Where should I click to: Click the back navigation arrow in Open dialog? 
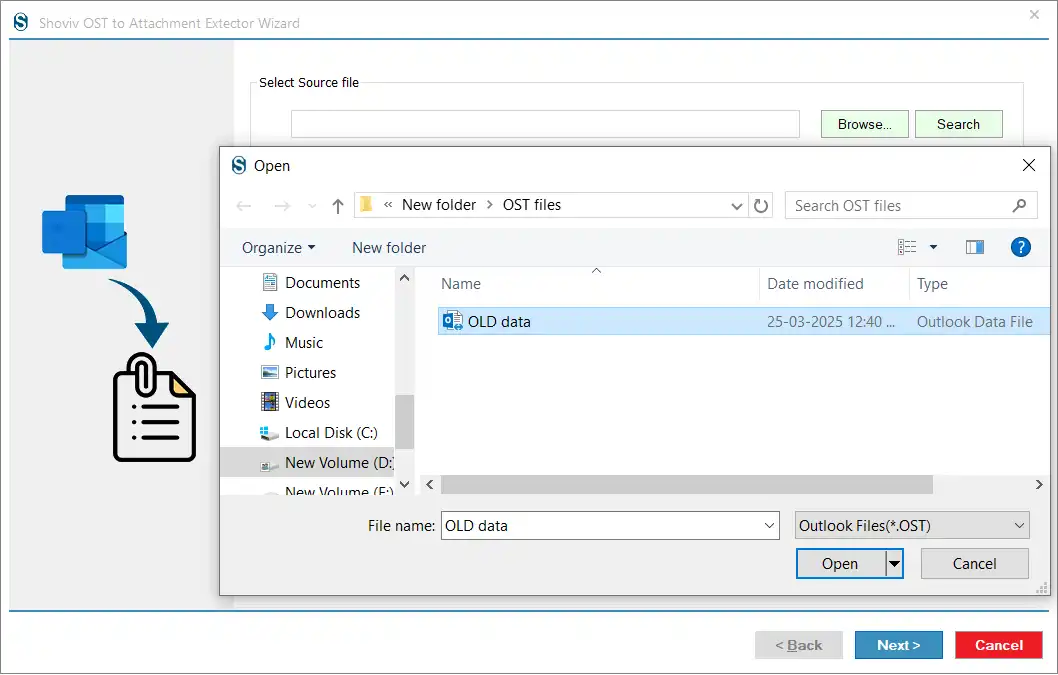coord(244,206)
